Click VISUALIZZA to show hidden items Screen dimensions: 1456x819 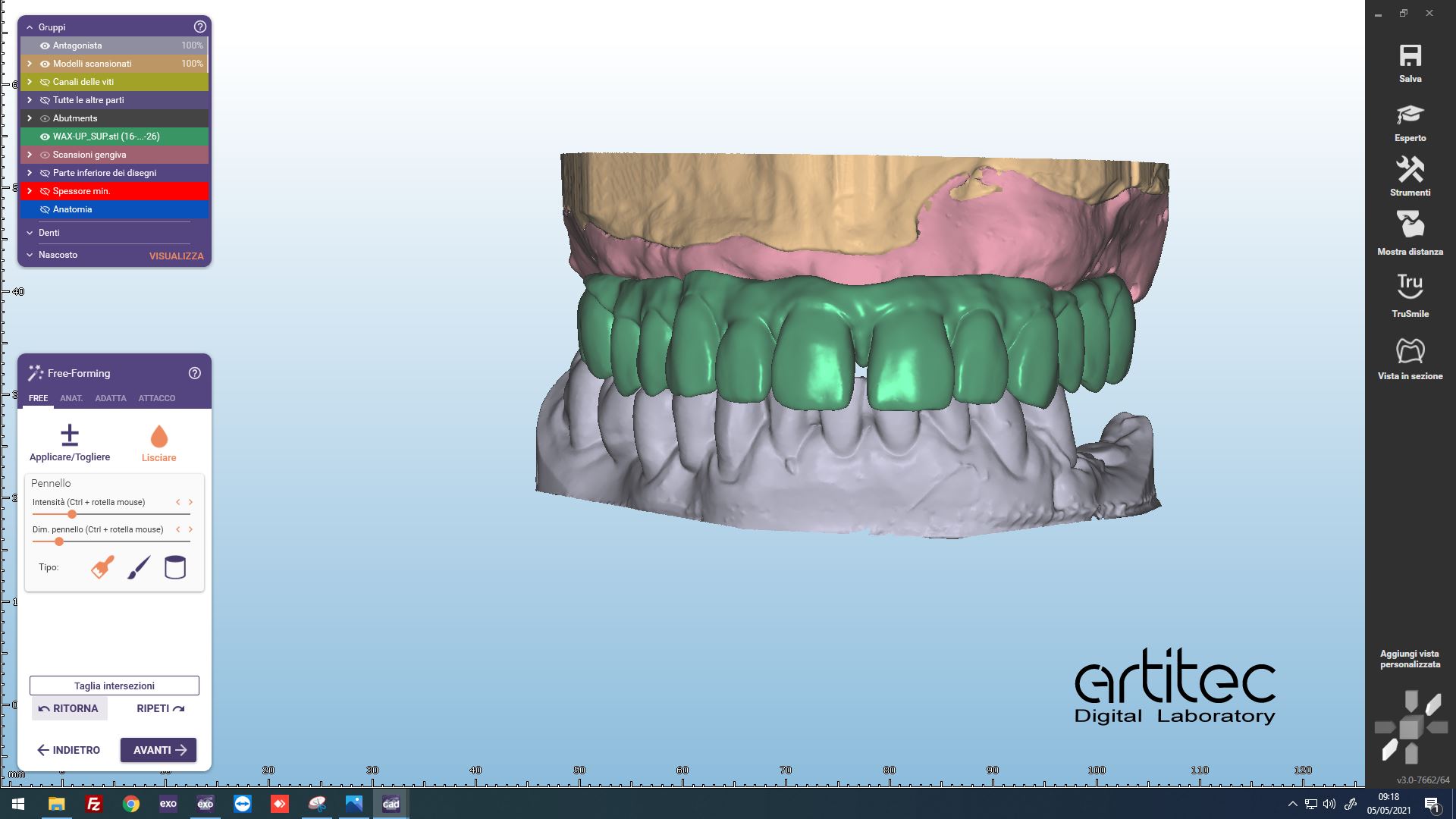tap(176, 256)
